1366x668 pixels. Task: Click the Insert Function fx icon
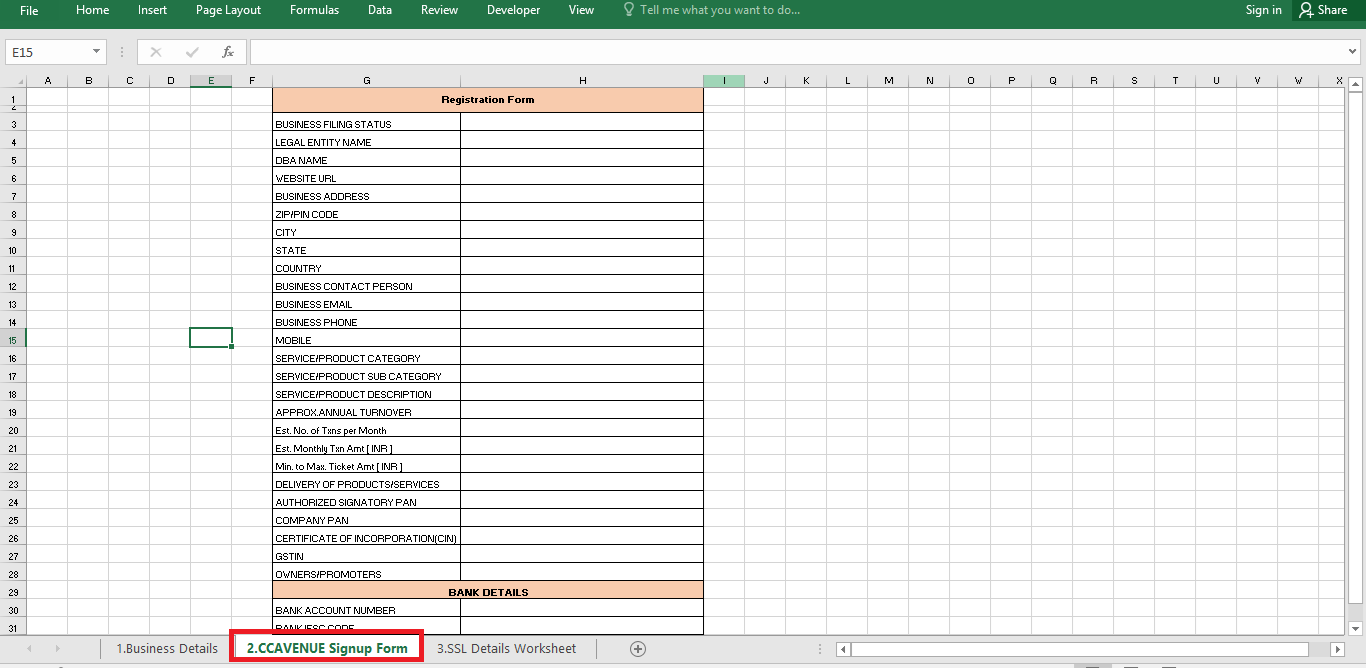pos(228,52)
